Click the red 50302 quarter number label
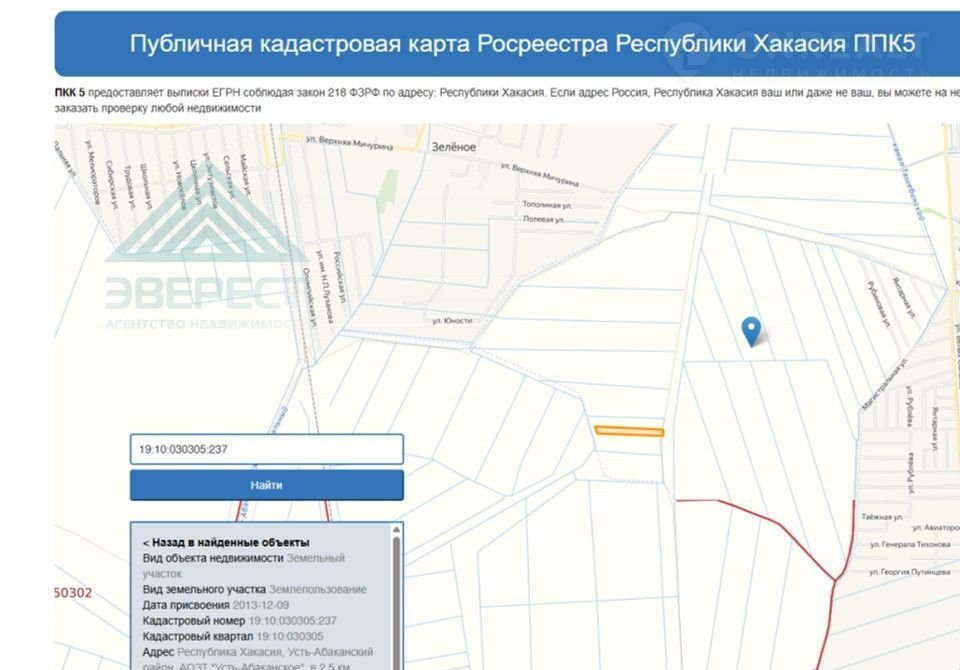Screen dimensions: 960x670 (73, 593)
